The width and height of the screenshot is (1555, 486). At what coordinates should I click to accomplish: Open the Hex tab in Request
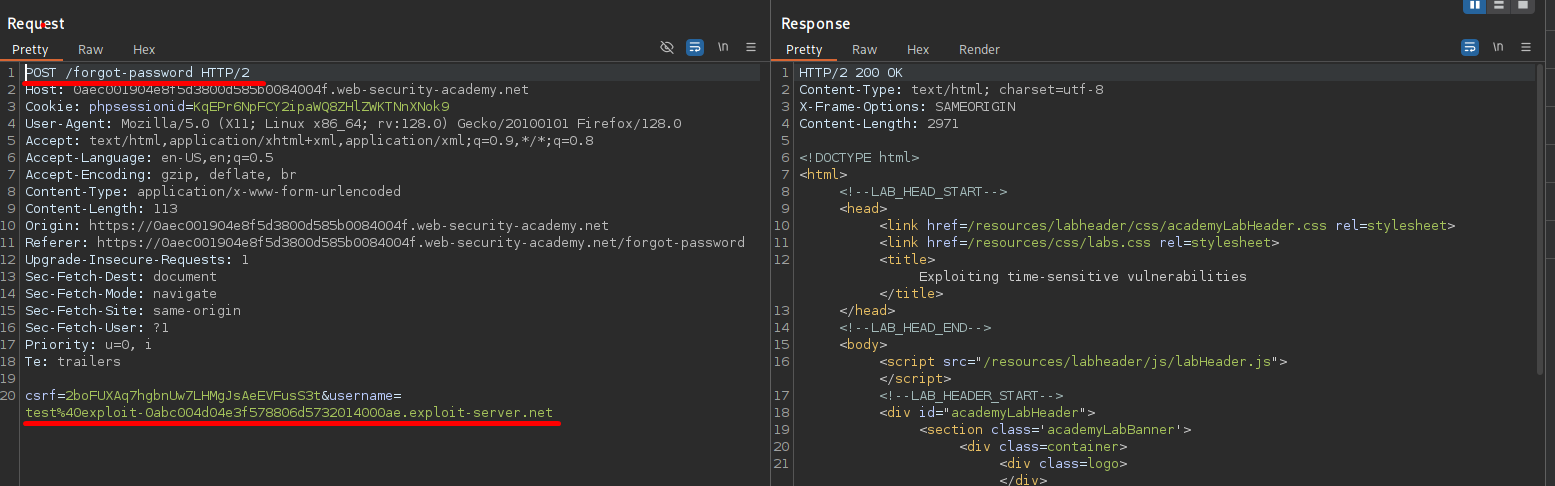click(x=144, y=49)
